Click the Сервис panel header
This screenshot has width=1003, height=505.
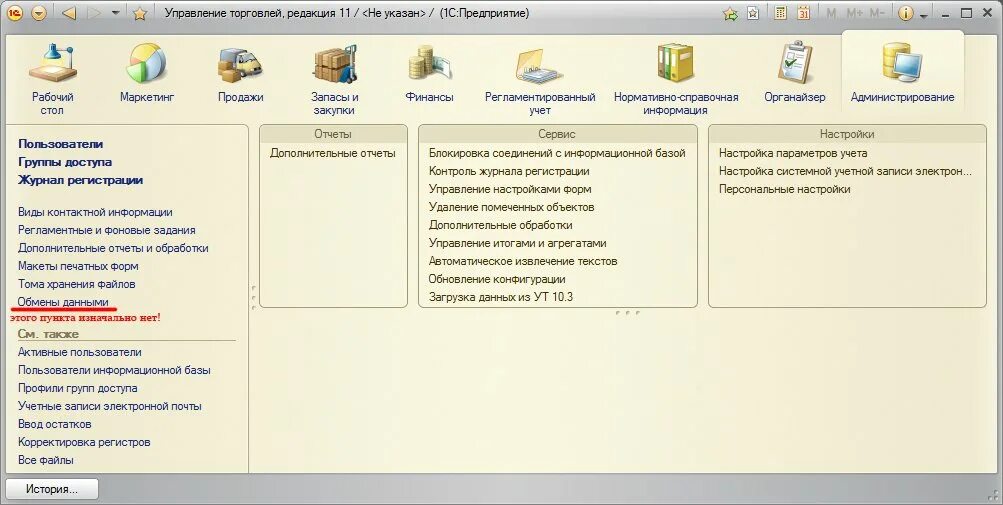(x=557, y=134)
